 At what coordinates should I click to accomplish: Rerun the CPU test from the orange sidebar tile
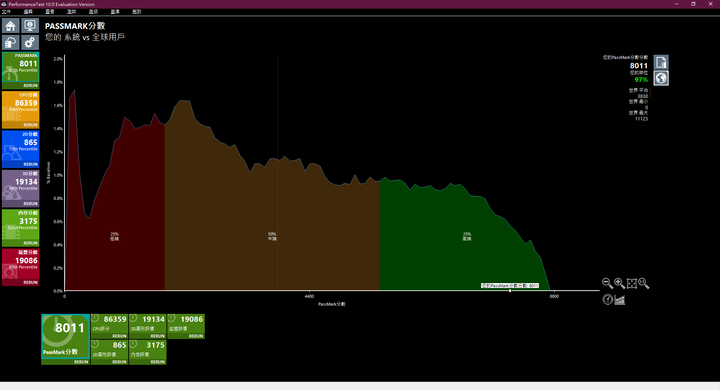pos(30,125)
